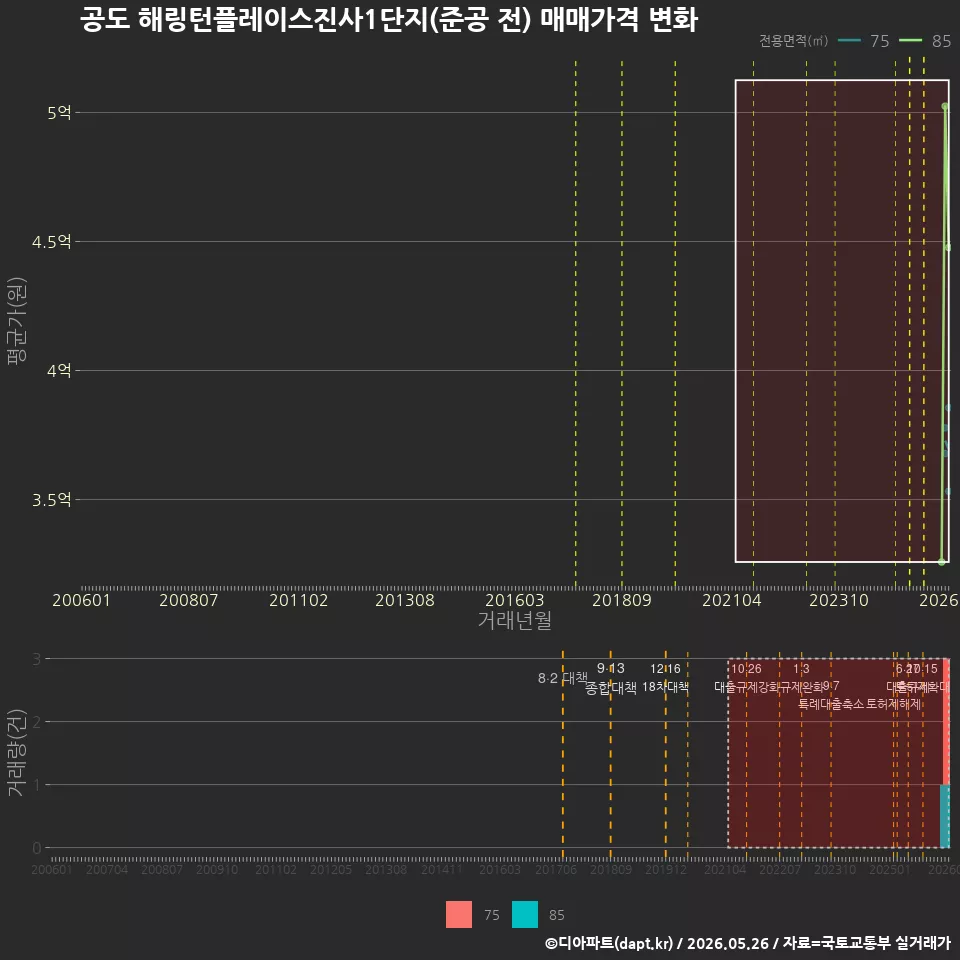Screen dimensions: 960x960
Task: Click the 200704 tick label in volume chart
Action: pyautogui.click(x=107, y=869)
